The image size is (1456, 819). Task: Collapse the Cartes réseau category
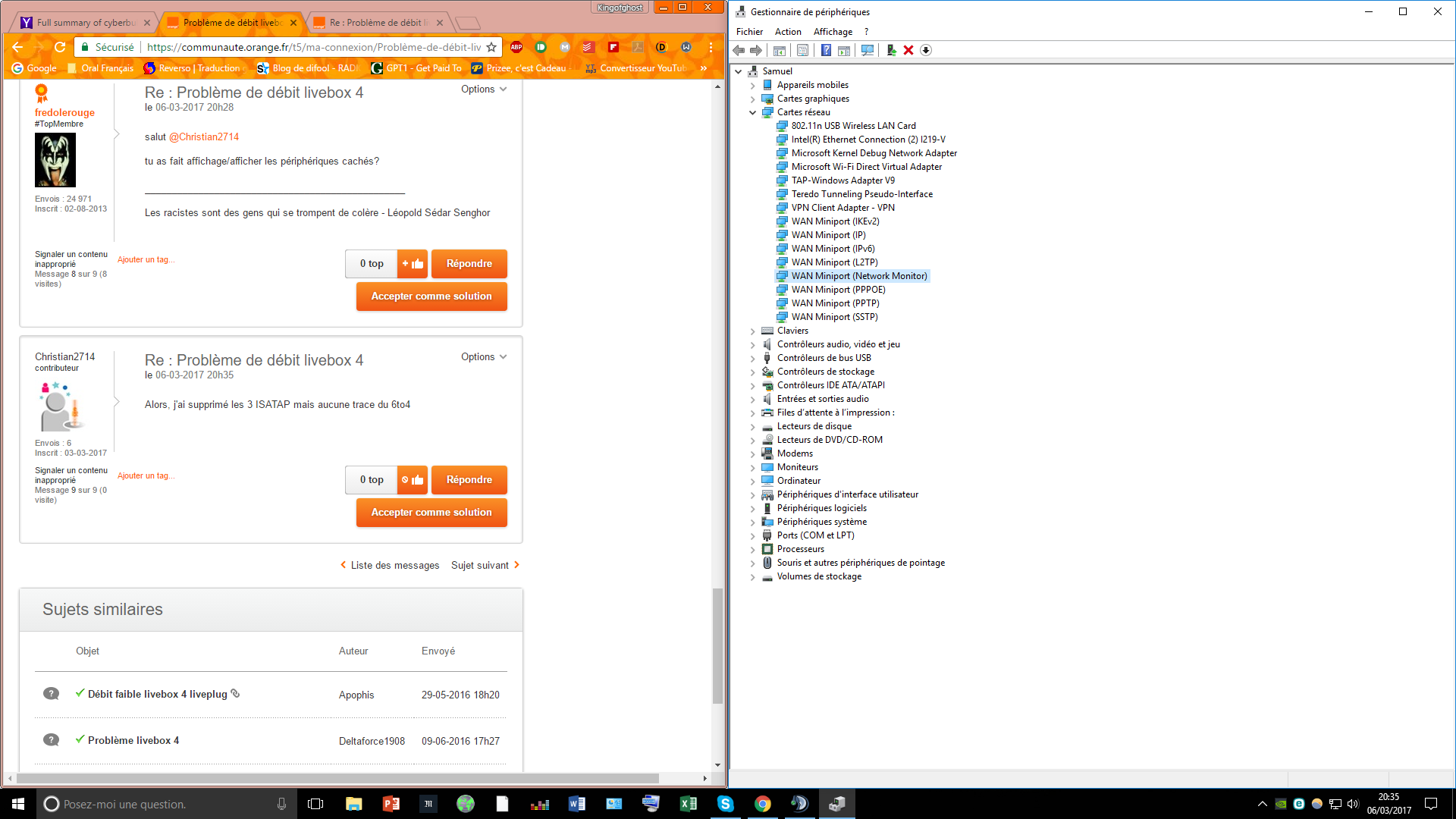(752, 112)
